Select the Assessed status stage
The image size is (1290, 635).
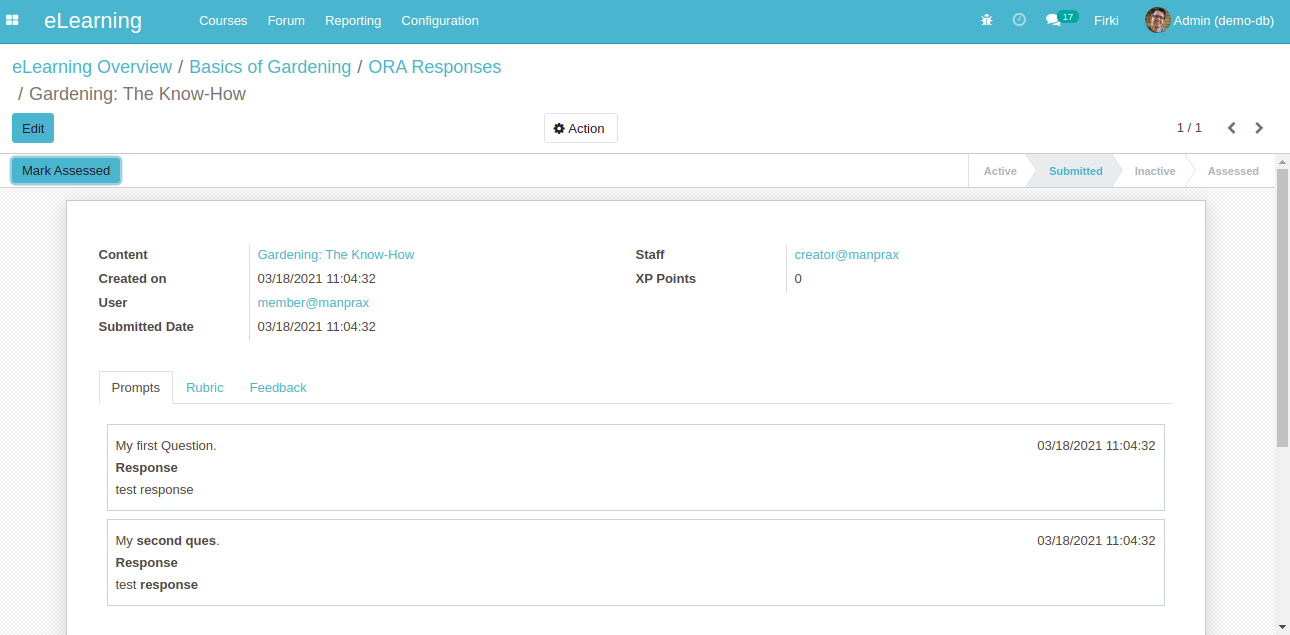(1232, 171)
